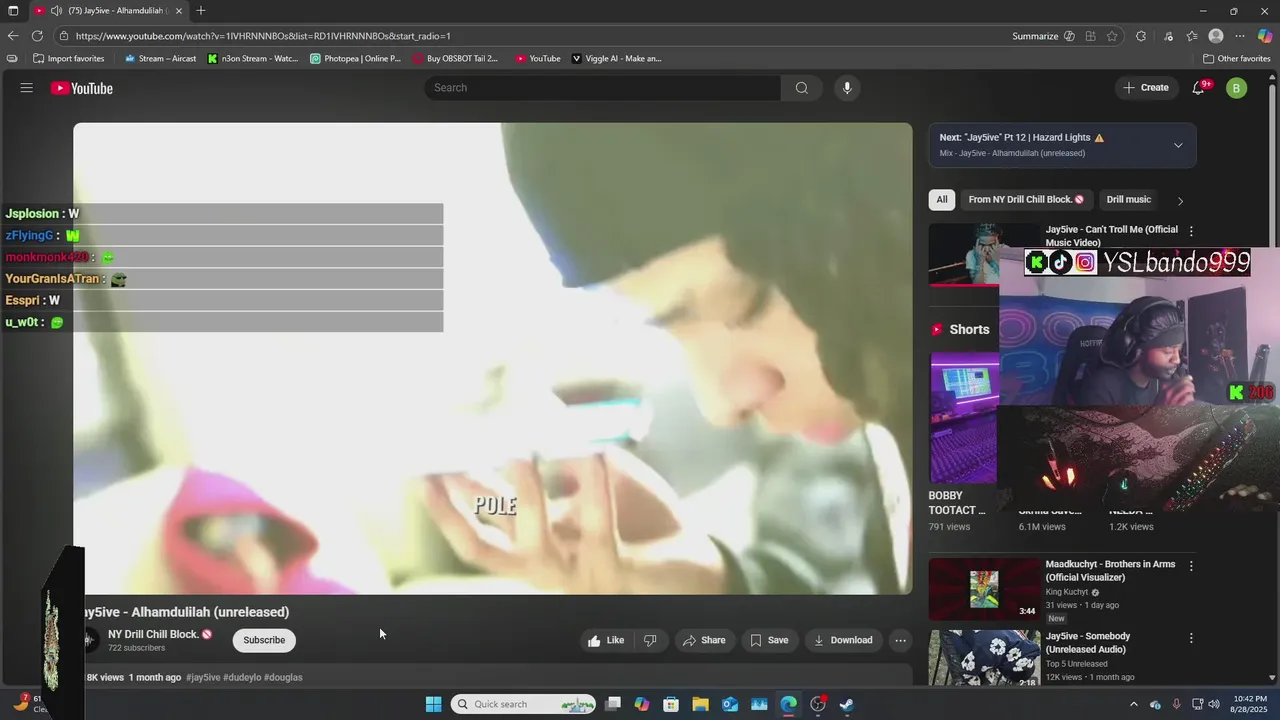Start voice search with the microphone
The height and width of the screenshot is (720, 1280).
pyautogui.click(x=847, y=88)
